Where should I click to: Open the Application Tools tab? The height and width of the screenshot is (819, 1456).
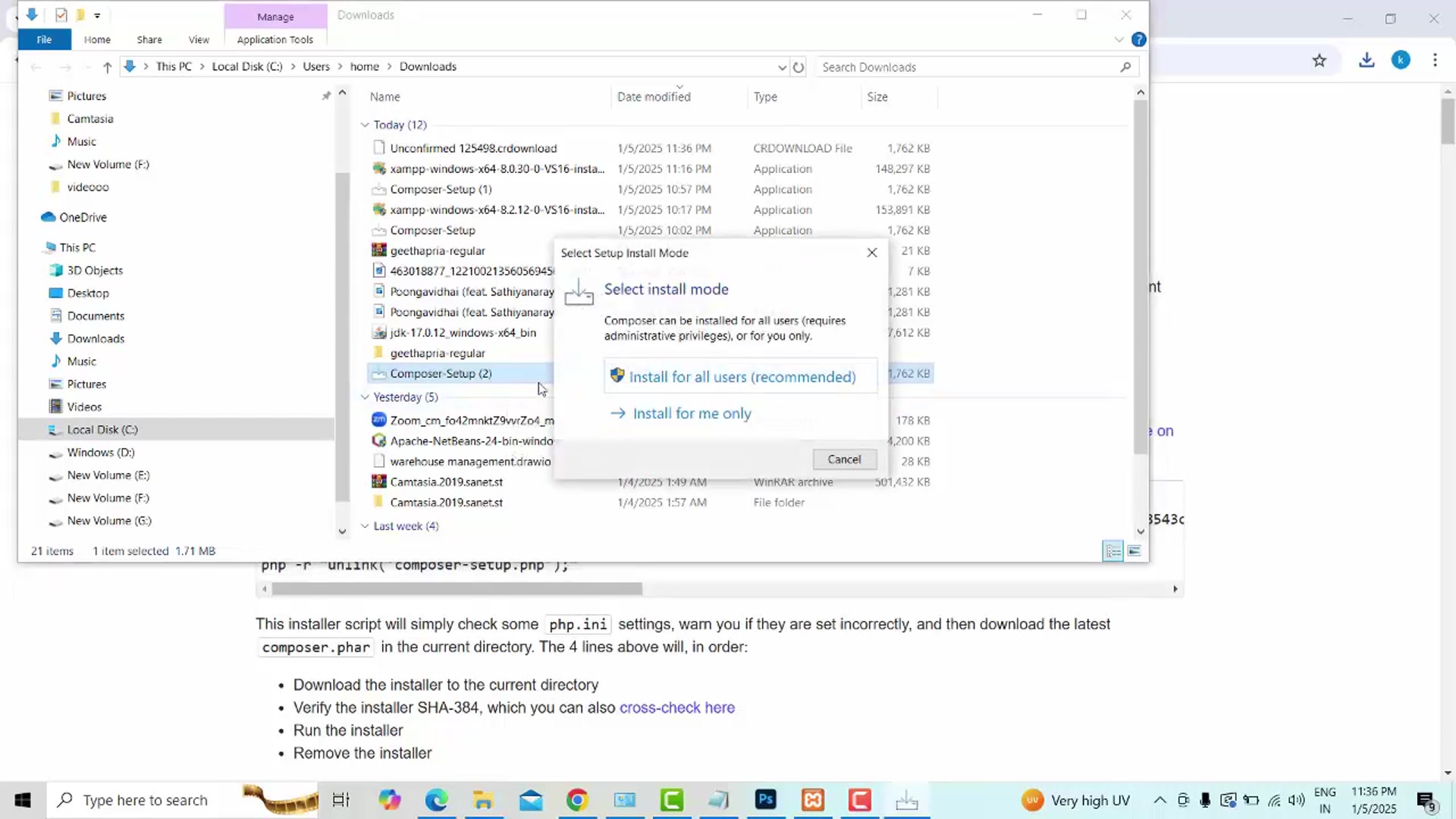[275, 39]
